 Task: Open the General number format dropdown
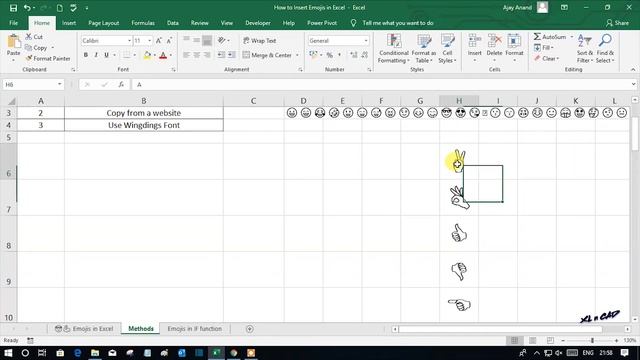coord(366,40)
